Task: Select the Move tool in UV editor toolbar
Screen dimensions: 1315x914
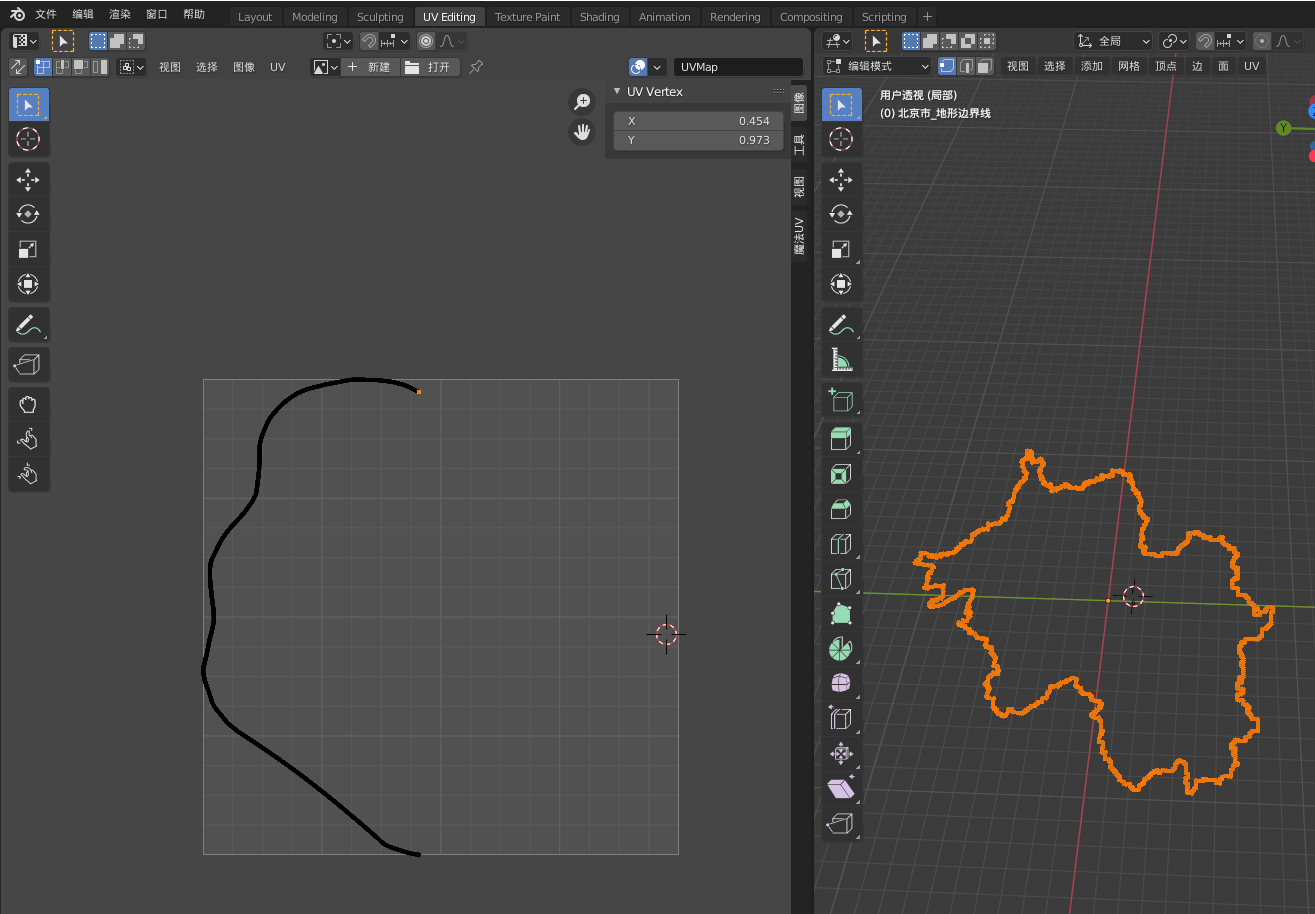Action: click(28, 180)
